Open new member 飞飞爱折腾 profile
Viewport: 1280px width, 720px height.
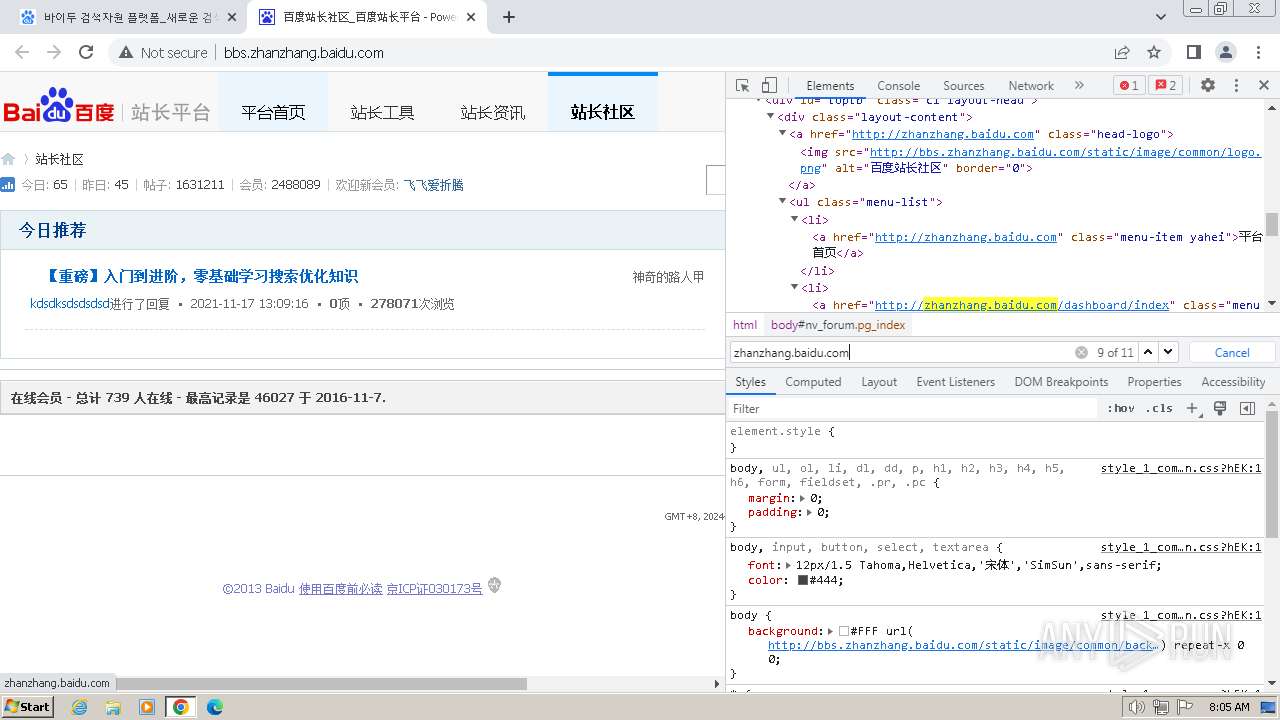433,185
